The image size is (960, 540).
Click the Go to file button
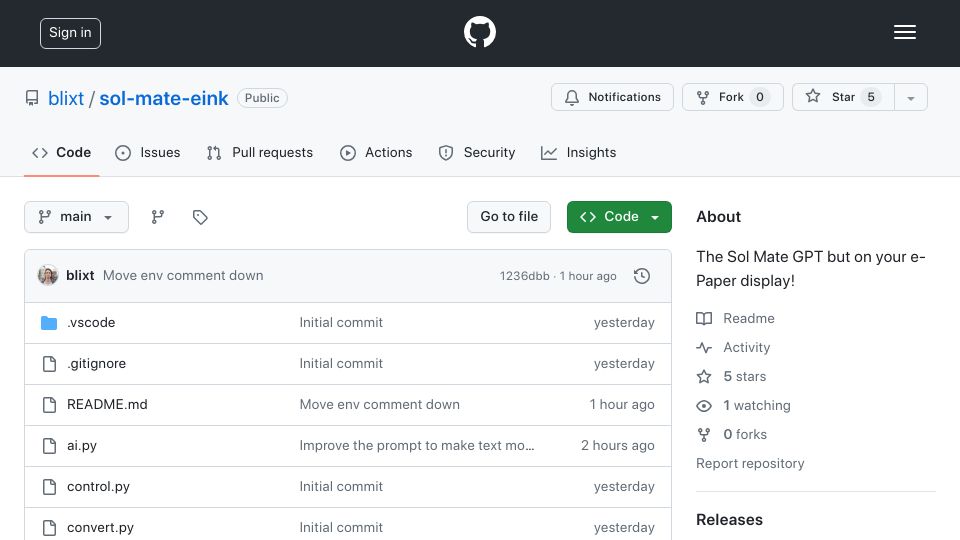[509, 217]
